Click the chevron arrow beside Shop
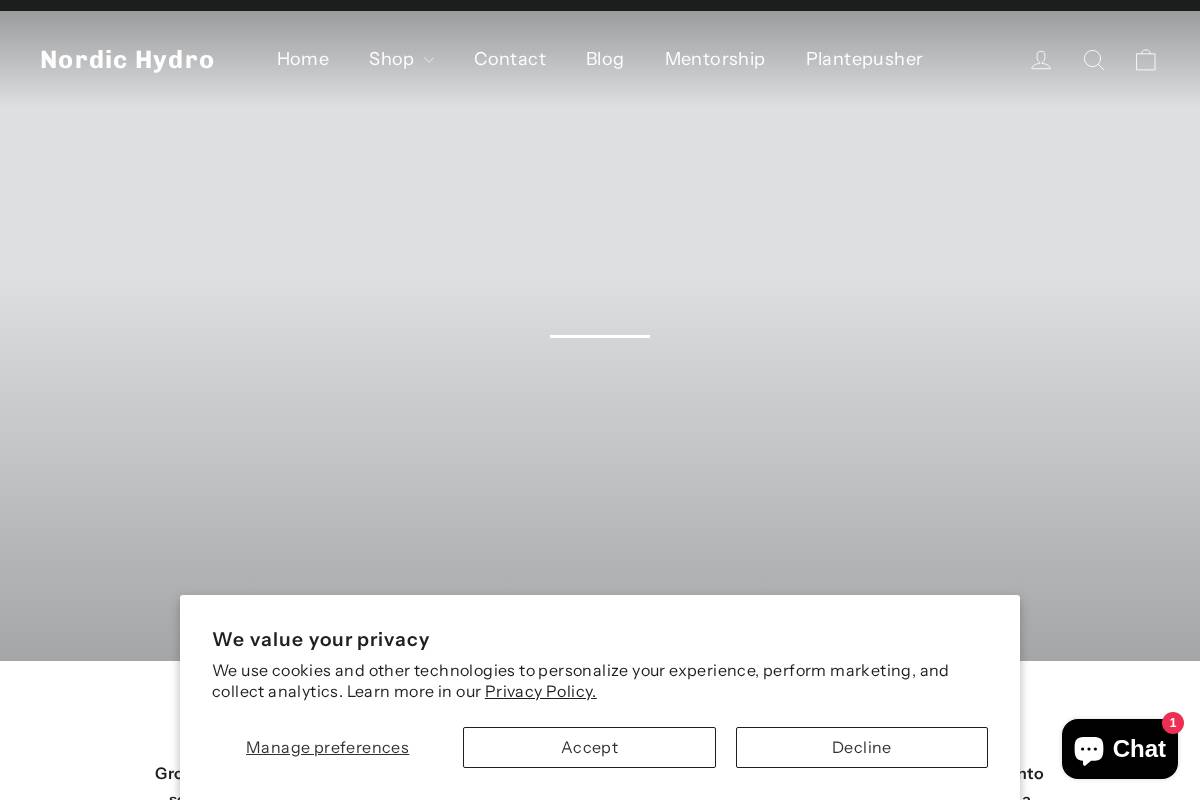The width and height of the screenshot is (1200, 800). pyautogui.click(x=429, y=60)
